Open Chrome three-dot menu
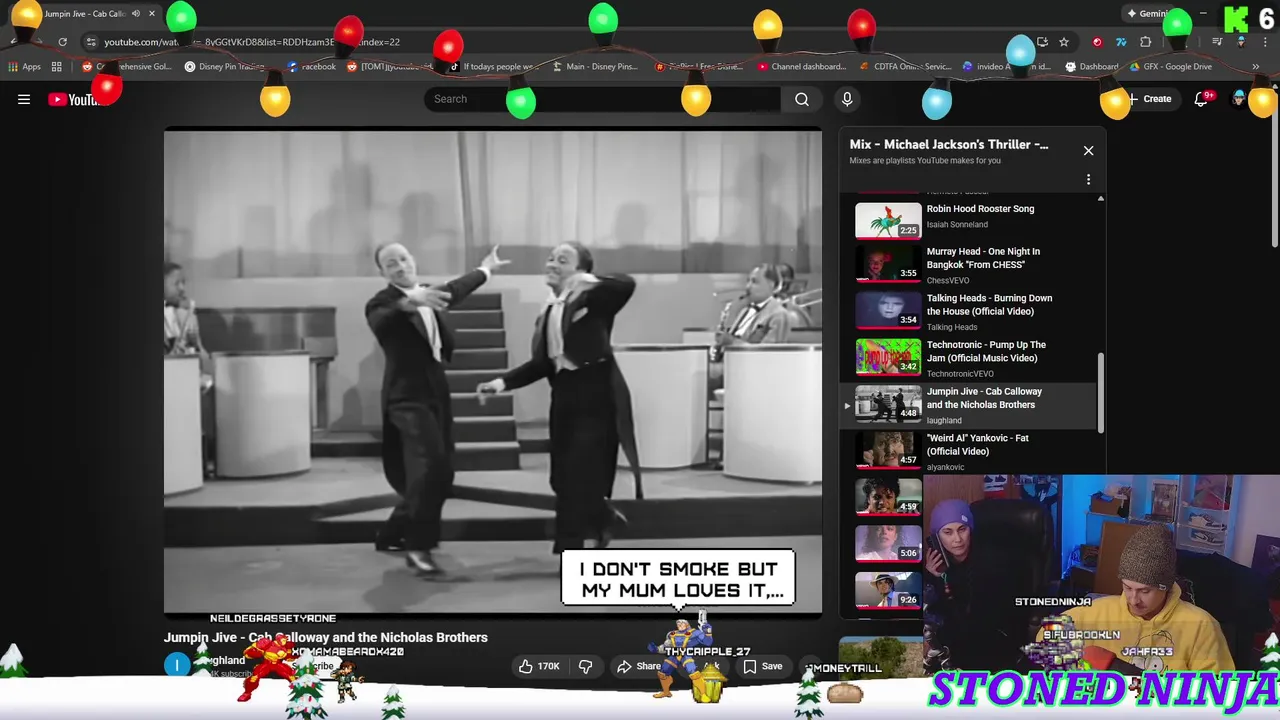This screenshot has width=1280, height=720. coord(1264,42)
